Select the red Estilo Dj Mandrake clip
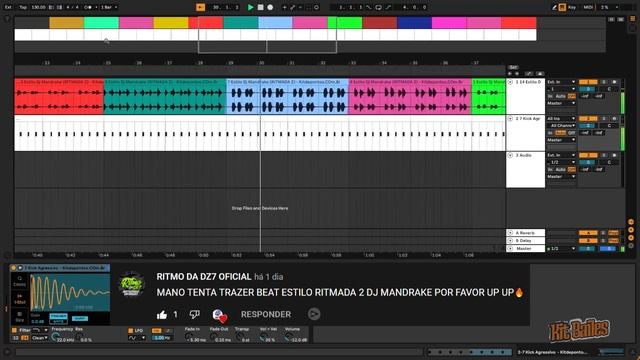Image resolution: width=640 pixels, height=360 pixels. (x=59, y=96)
